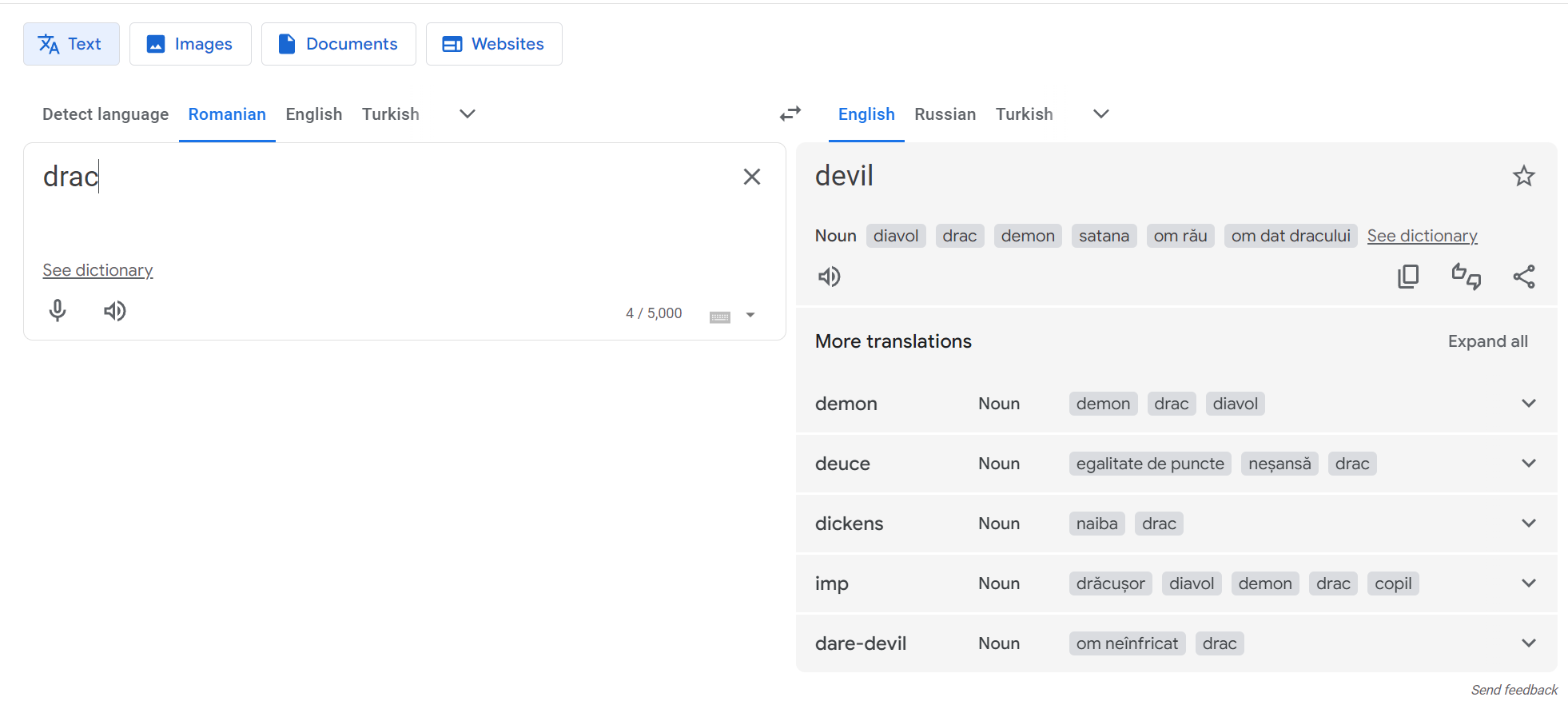
Task: Click the om rău synonym chip
Action: coord(1180,236)
